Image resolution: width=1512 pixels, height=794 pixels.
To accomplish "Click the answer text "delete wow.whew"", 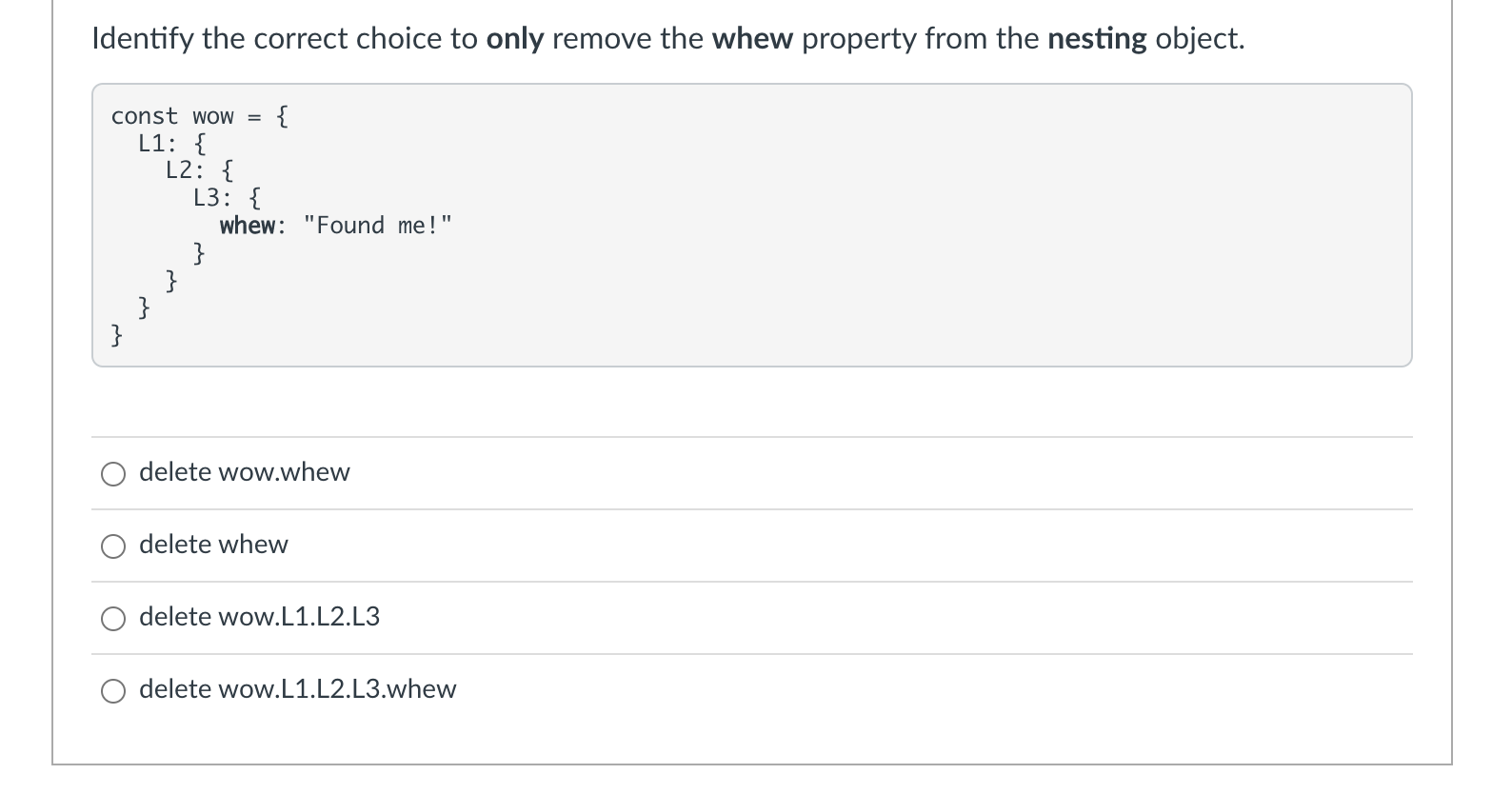I will tap(244, 472).
